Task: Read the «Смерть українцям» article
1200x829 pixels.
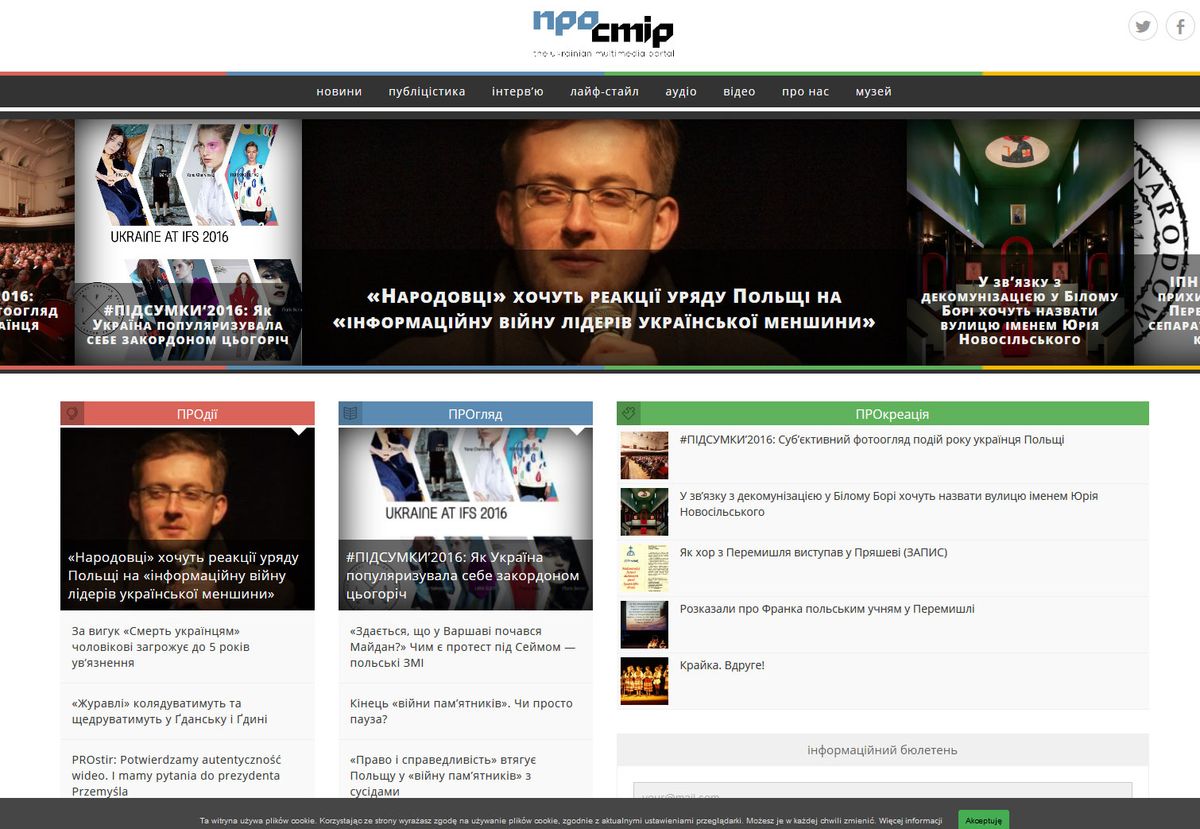Action: (x=161, y=647)
